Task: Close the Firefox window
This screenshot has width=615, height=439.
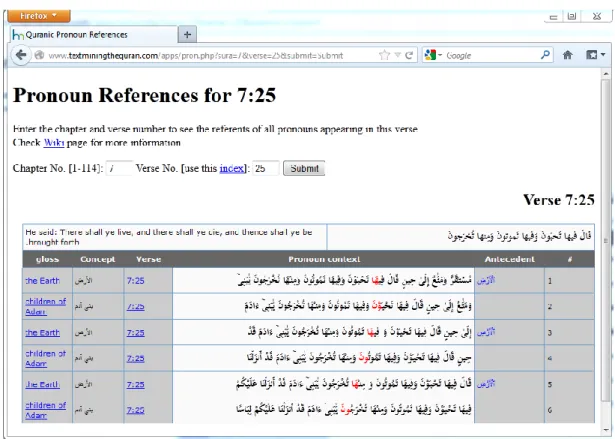Action: [597, 16]
